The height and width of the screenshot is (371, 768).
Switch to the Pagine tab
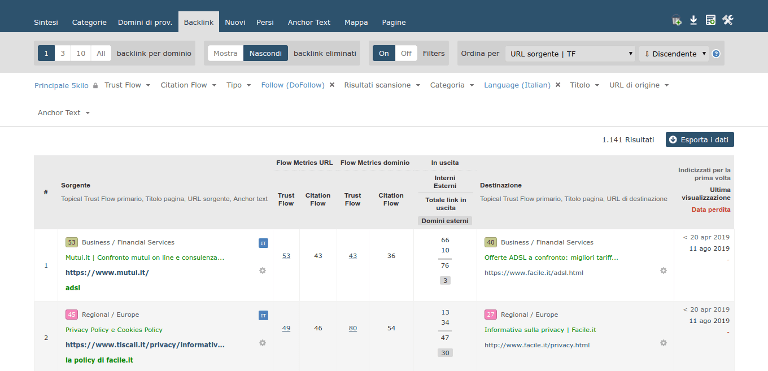click(x=394, y=23)
